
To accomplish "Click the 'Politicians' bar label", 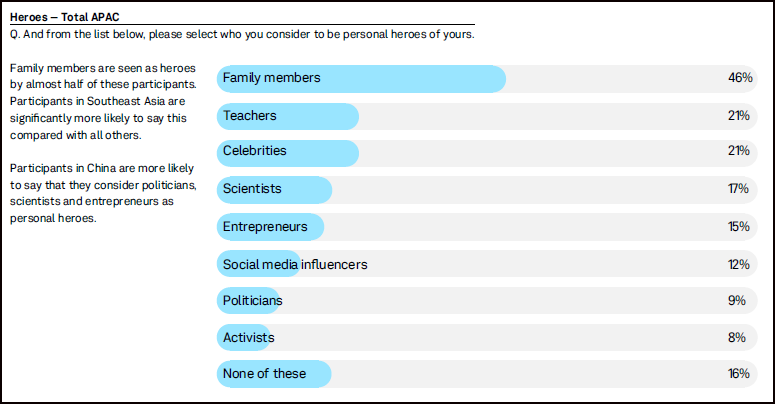I will (252, 300).
